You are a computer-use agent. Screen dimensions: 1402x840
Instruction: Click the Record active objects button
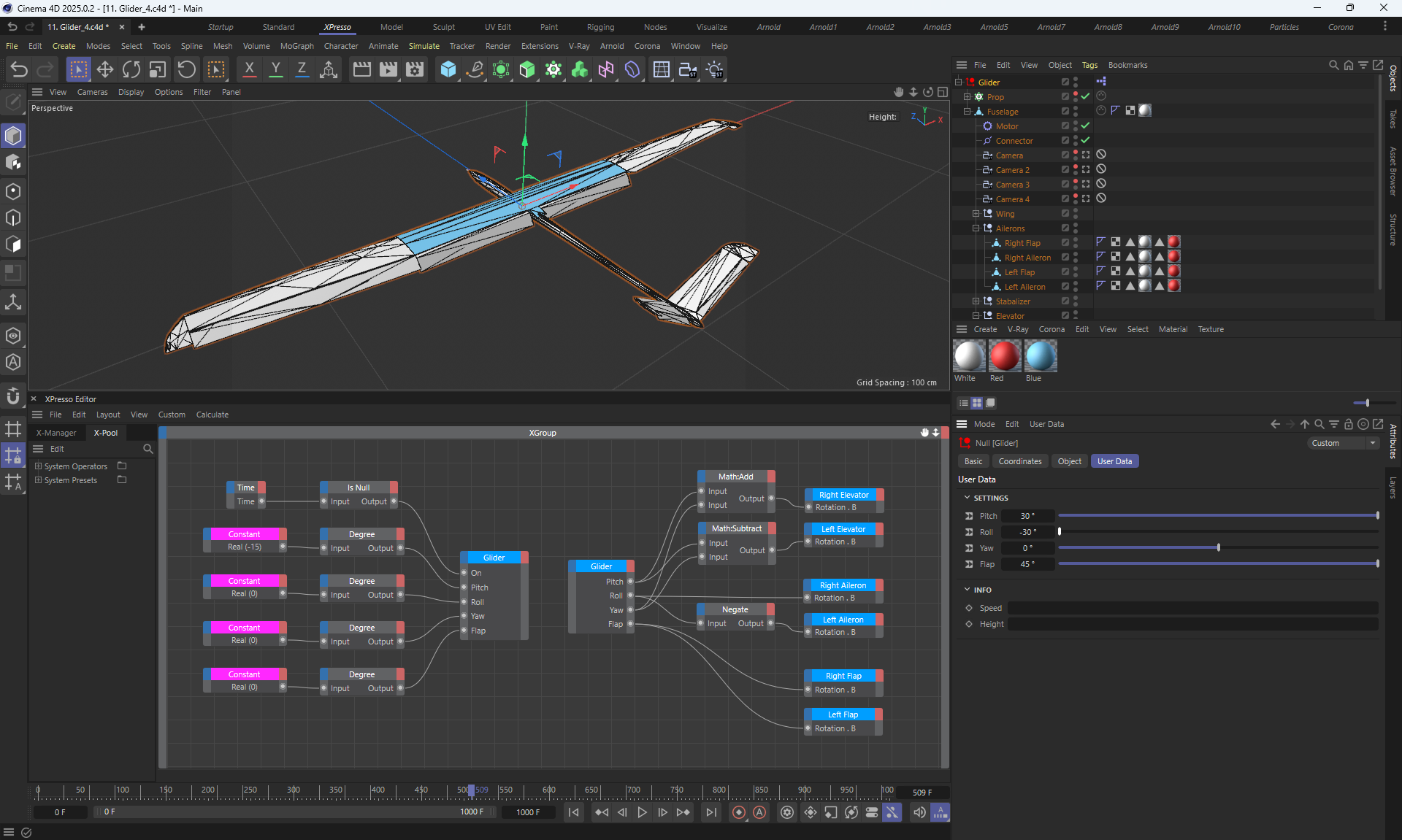(x=739, y=812)
